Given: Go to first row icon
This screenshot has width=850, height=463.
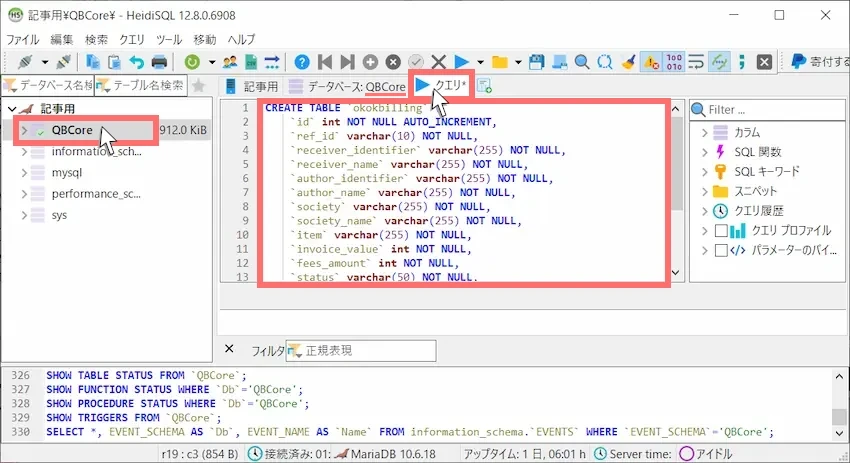Looking at the screenshot, I should tap(325, 62).
